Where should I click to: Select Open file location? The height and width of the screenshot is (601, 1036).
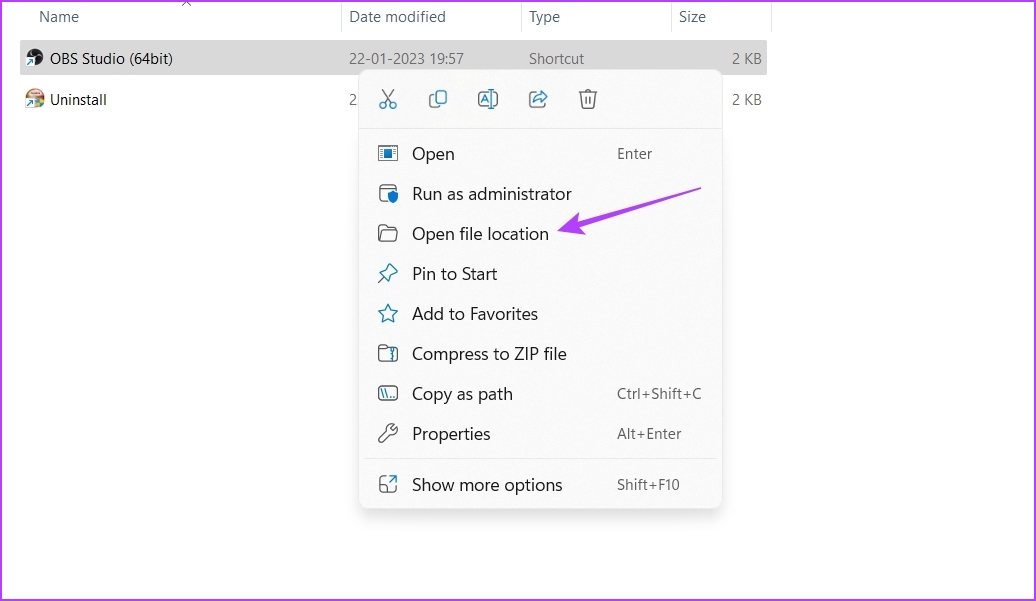(480, 234)
